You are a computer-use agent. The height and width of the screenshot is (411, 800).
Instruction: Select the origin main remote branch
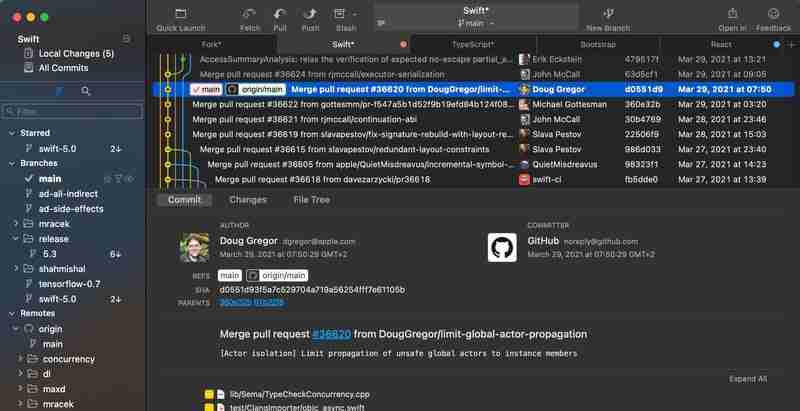(x=53, y=344)
